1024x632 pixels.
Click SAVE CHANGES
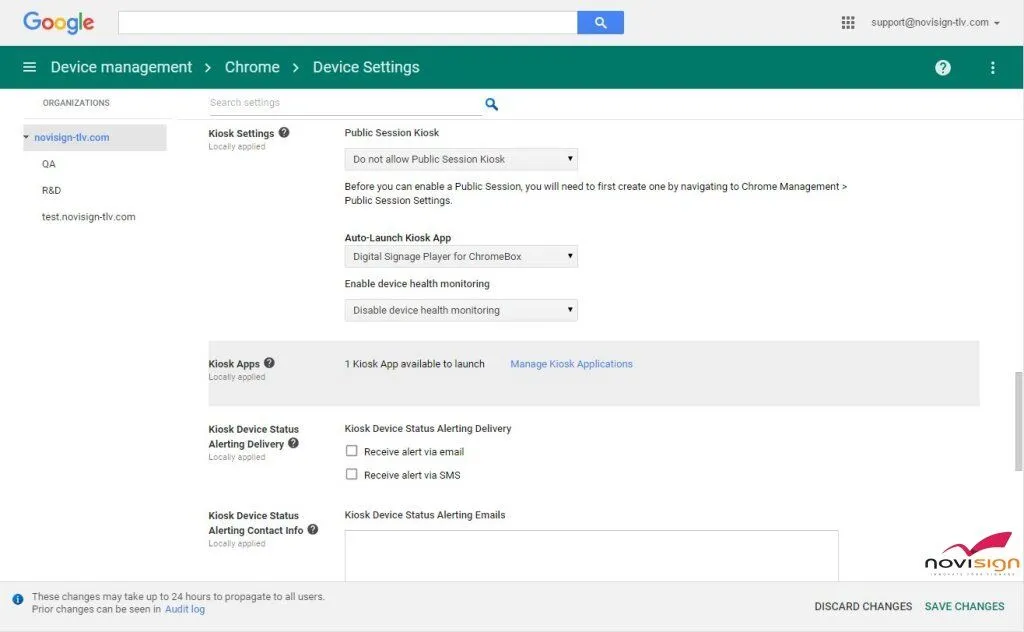(x=963, y=606)
